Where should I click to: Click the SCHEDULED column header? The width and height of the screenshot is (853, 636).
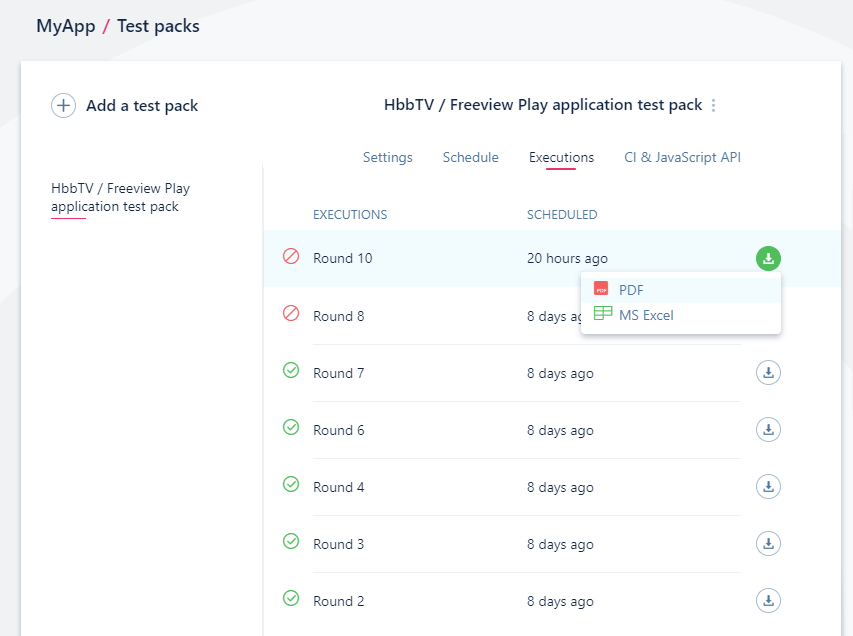click(562, 215)
